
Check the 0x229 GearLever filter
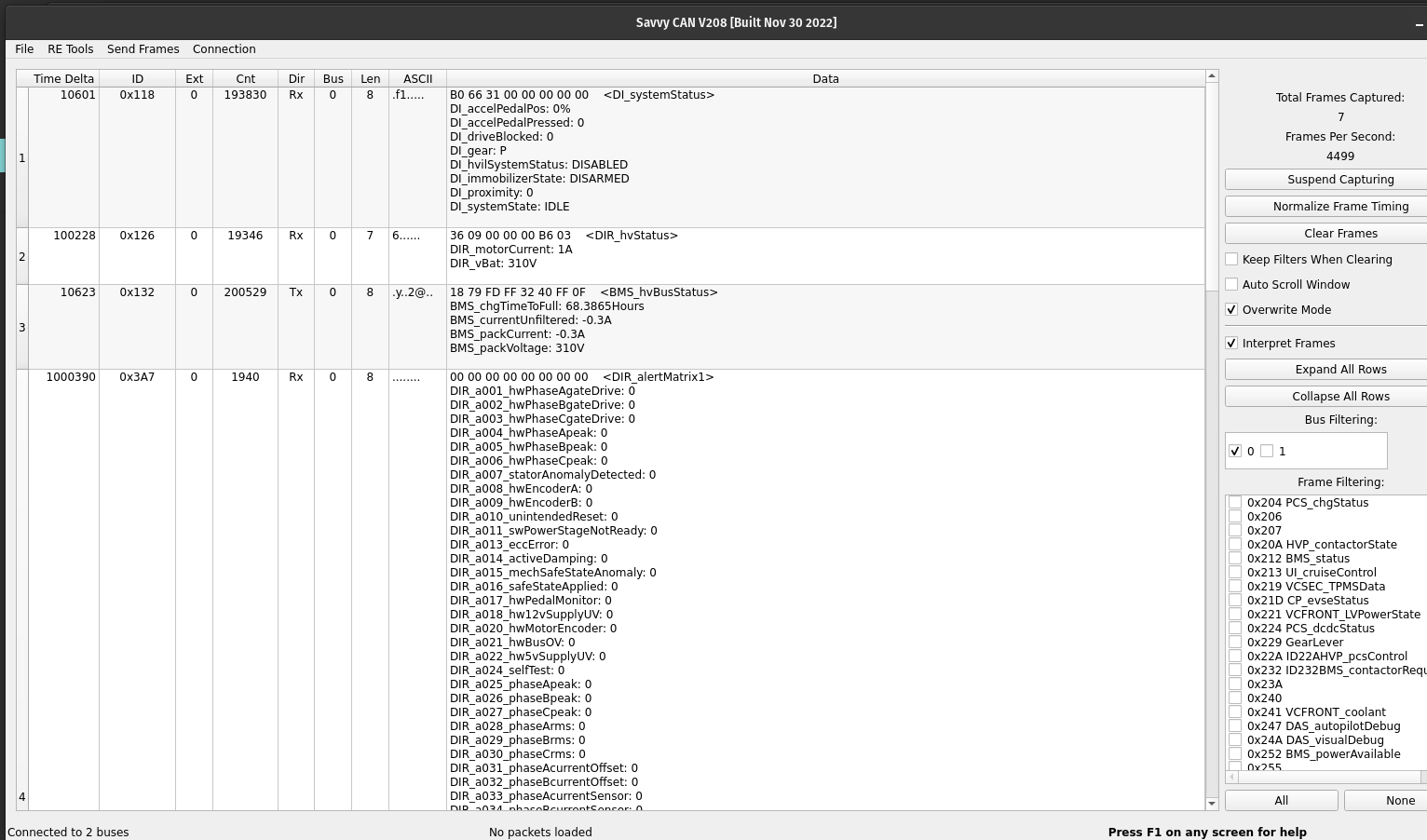(1235, 643)
